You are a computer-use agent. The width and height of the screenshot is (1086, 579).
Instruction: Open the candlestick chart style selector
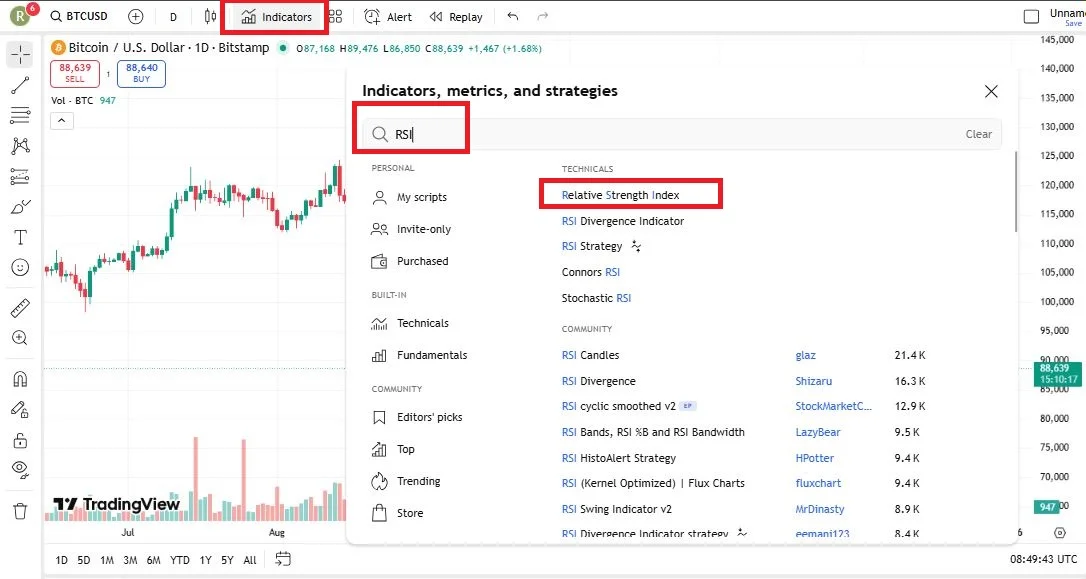[209, 17]
